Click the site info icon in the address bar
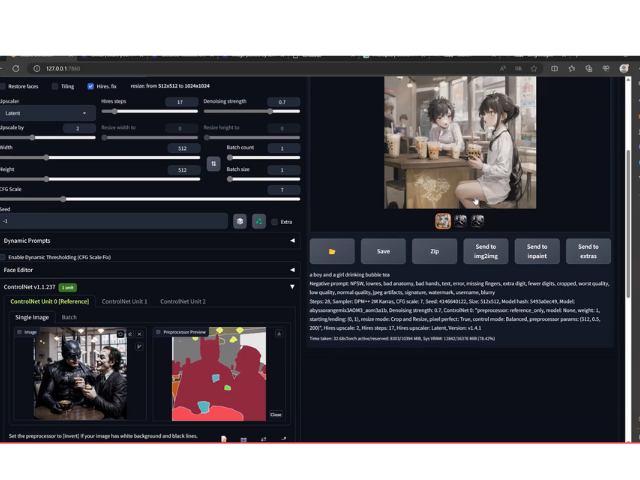 pyautogui.click(x=37, y=69)
